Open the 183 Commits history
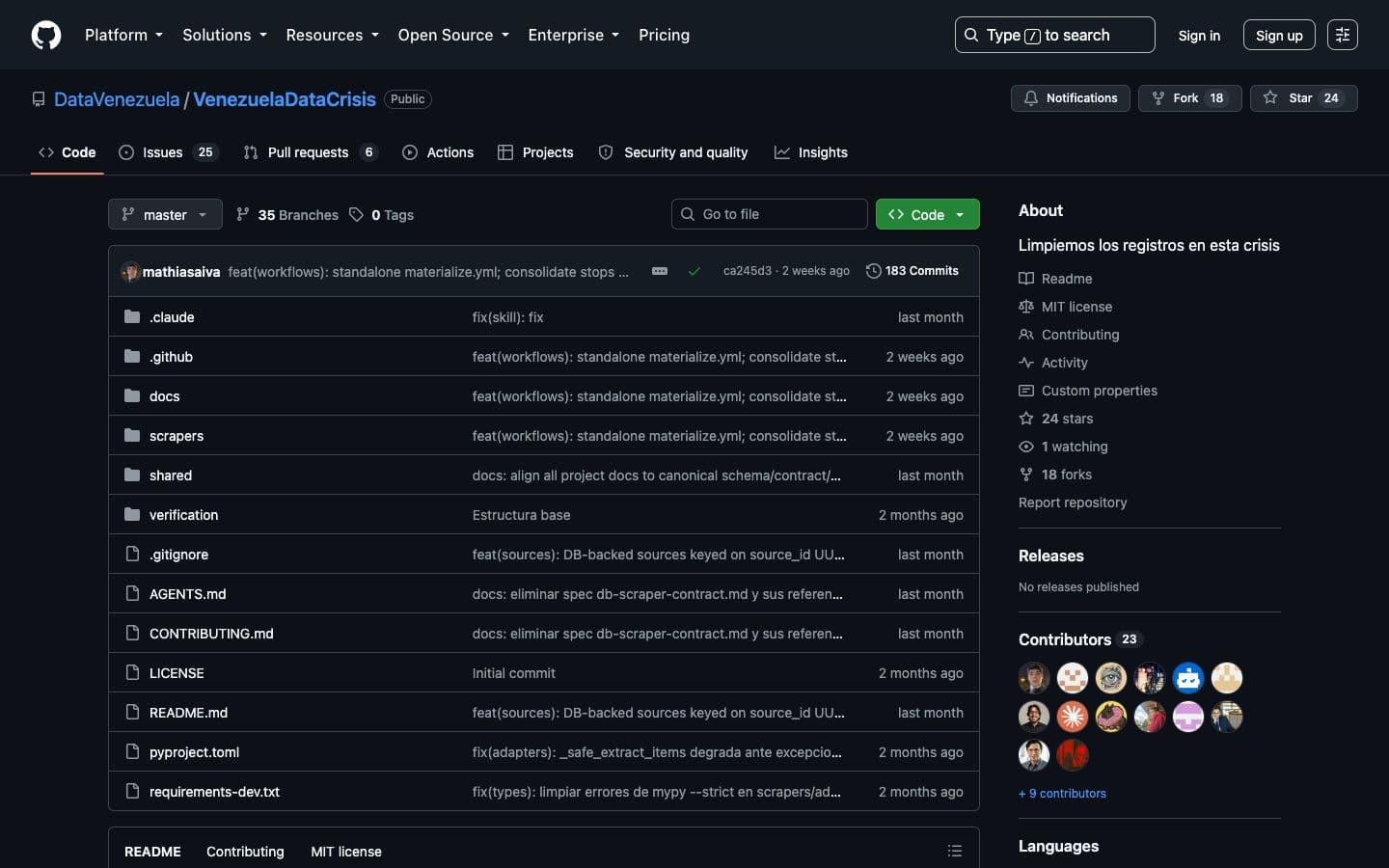This screenshot has width=1389, height=868. pyautogui.click(x=912, y=271)
